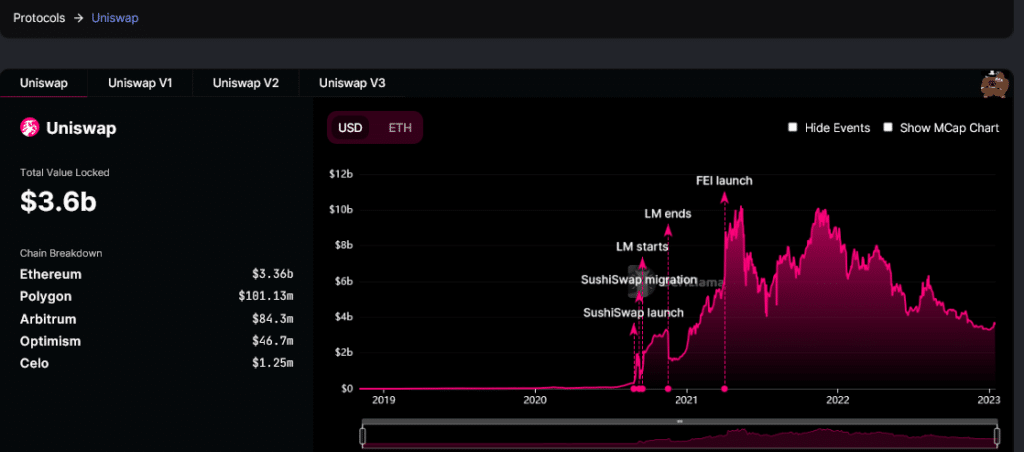Click the top grip of the range slider
The image size is (1024, 452).
click(680, 422)
